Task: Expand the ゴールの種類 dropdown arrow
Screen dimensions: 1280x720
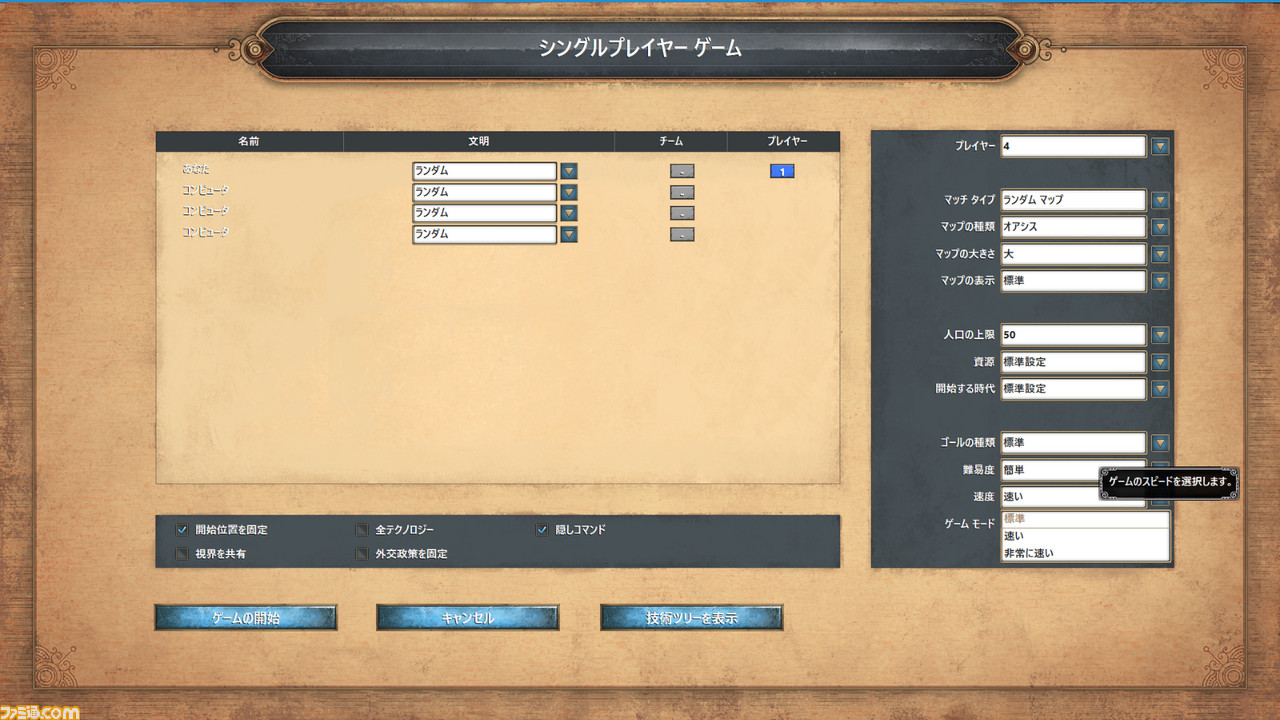Action: (x=1160, y=443)
